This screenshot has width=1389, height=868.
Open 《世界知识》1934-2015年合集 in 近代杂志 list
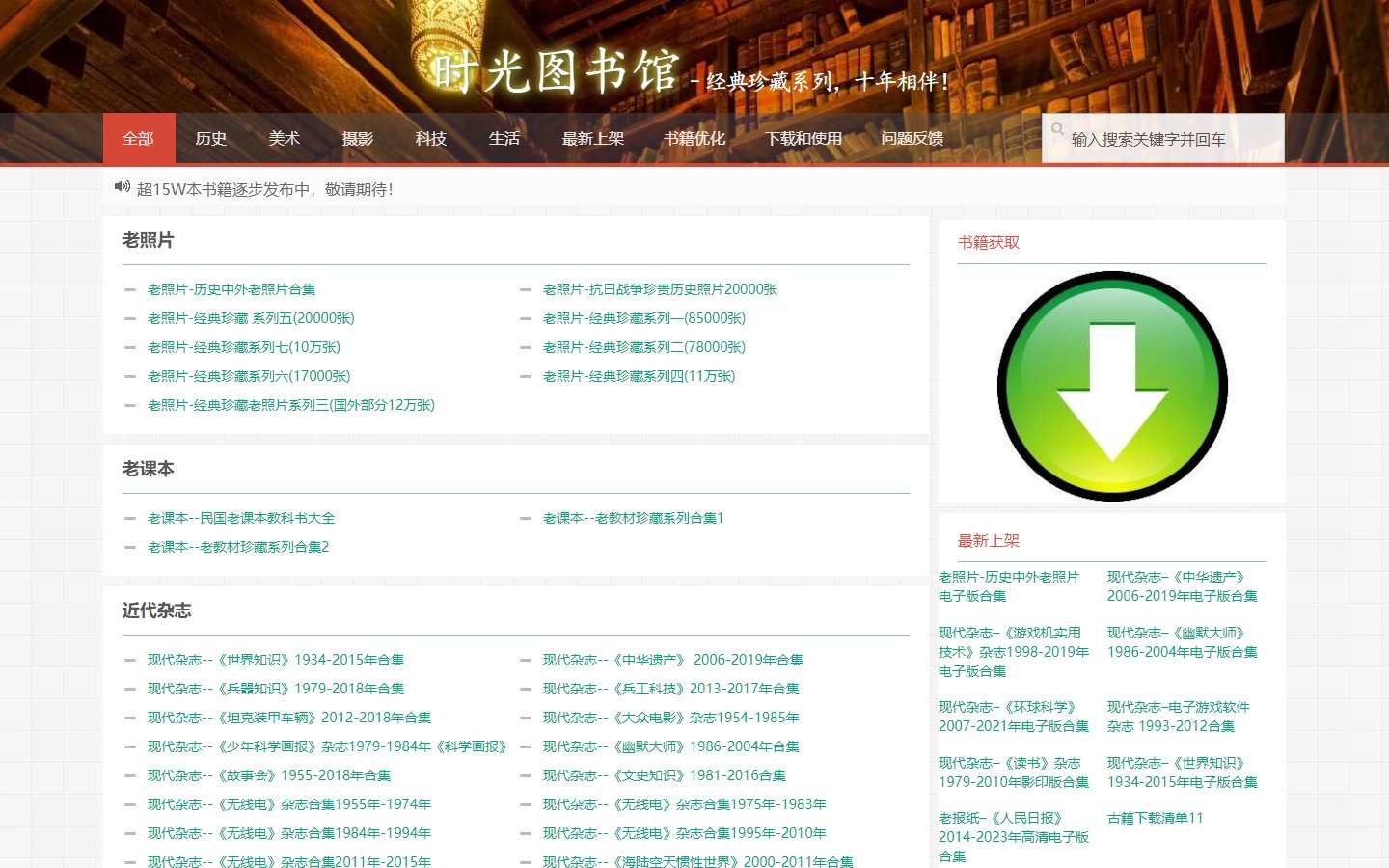point(276,660)
